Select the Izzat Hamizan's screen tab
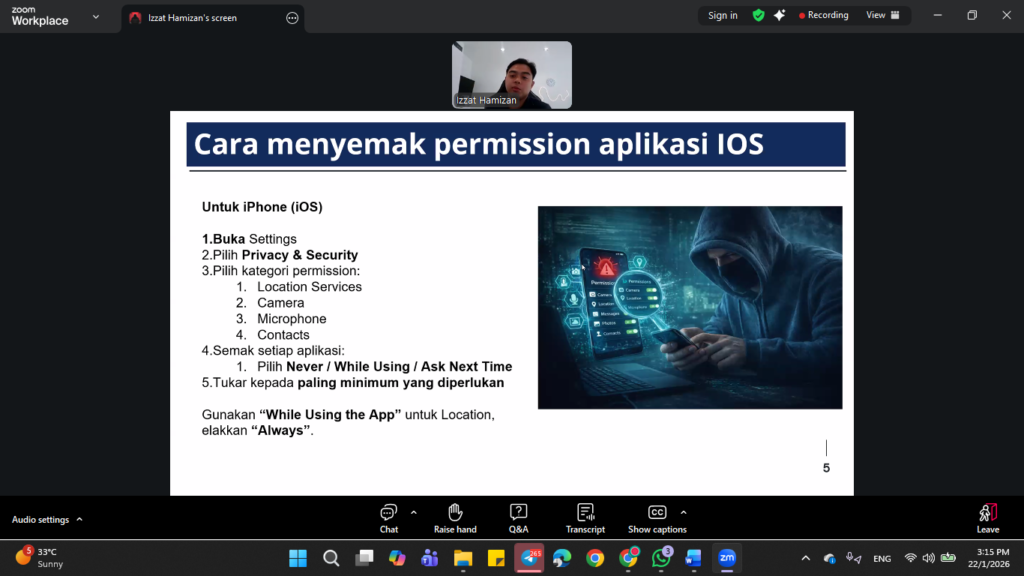 tap(200, 18)
